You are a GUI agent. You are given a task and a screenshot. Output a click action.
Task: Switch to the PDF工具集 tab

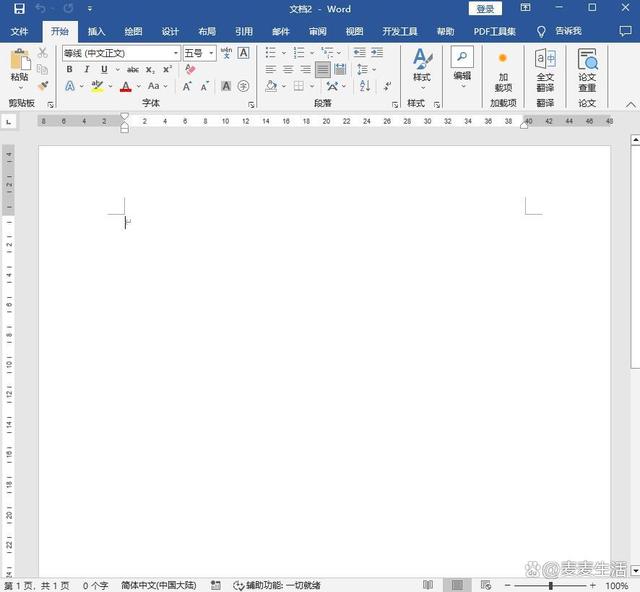(494, 31)
